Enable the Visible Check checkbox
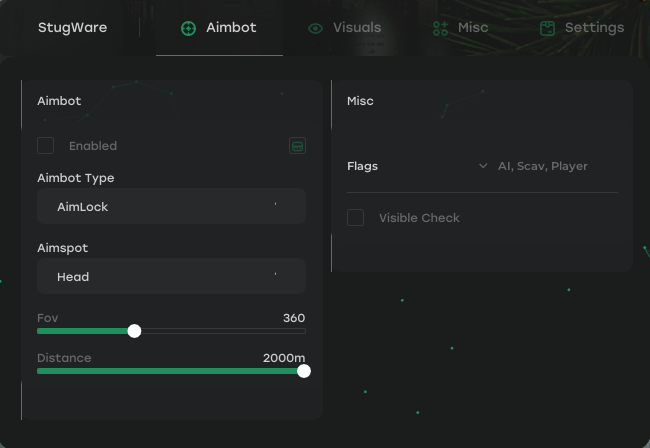Screen dimensions: 650x448 (x=355, y=218)
